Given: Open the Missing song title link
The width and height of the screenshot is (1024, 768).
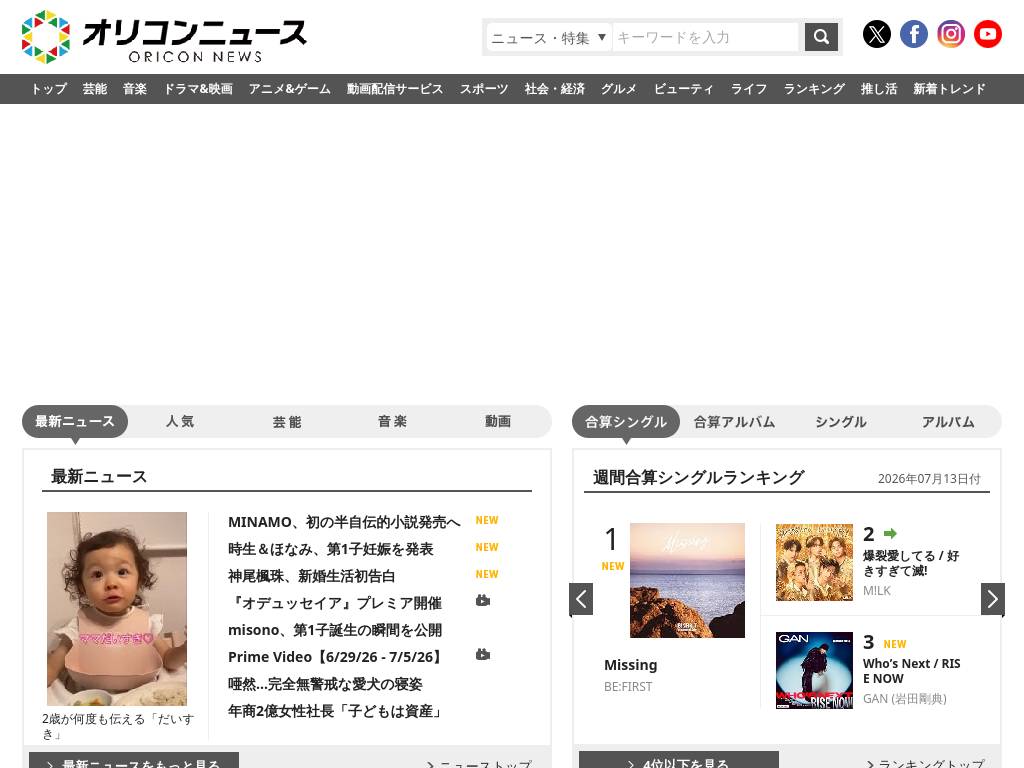Looking at the screenshot, I should (x=630, y=665).
